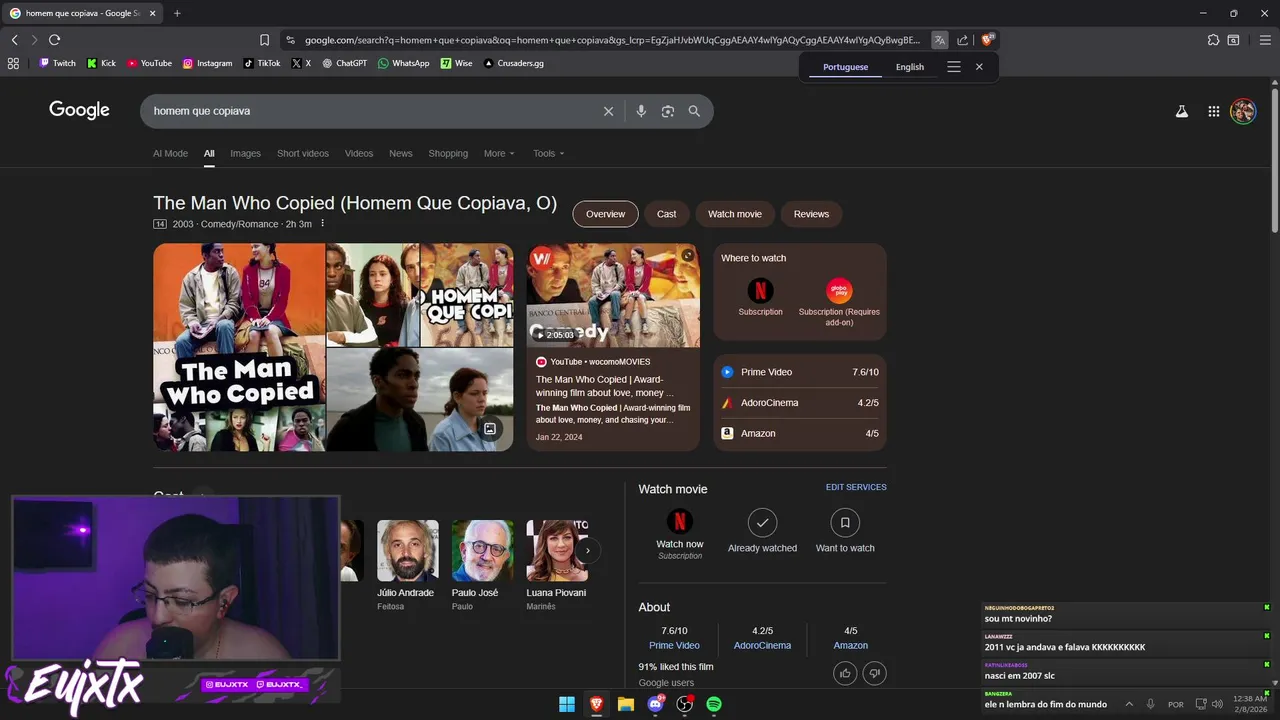Viewport: 1280px width, 720px height.
Task: Open the Crusaders.gg bookmark
Action: click(x=514, y=63)
